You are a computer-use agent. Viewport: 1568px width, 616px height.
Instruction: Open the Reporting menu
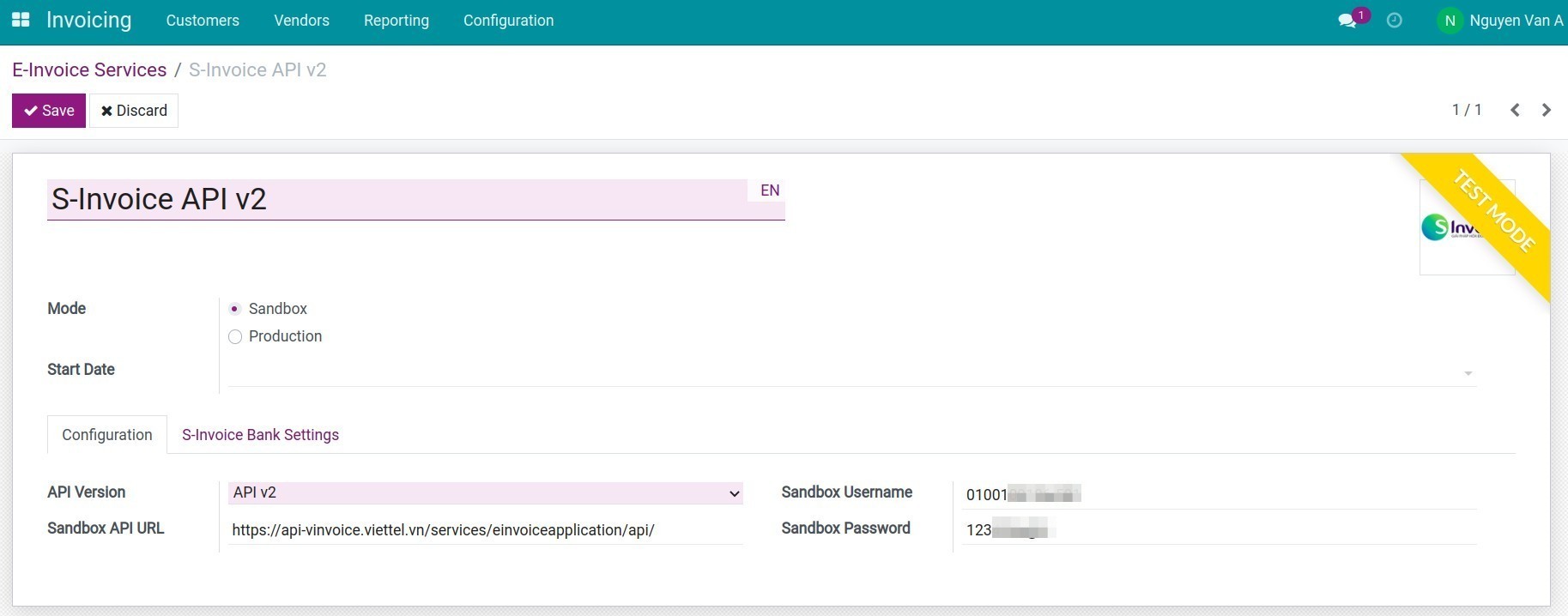[396, 21]
